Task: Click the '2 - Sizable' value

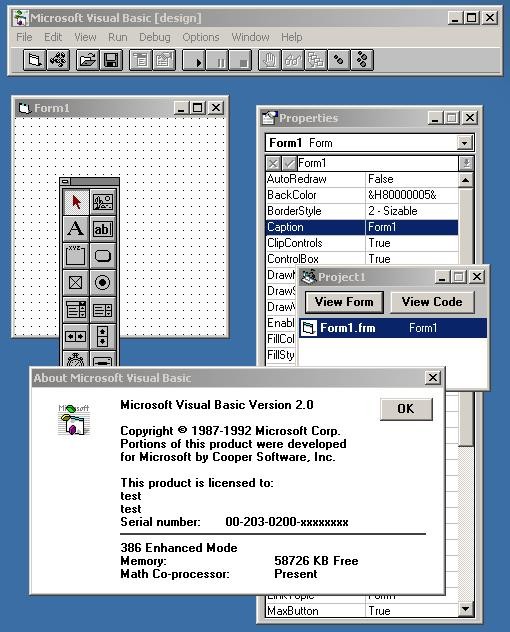Action: pyautogui.click(x=392, y=211)
